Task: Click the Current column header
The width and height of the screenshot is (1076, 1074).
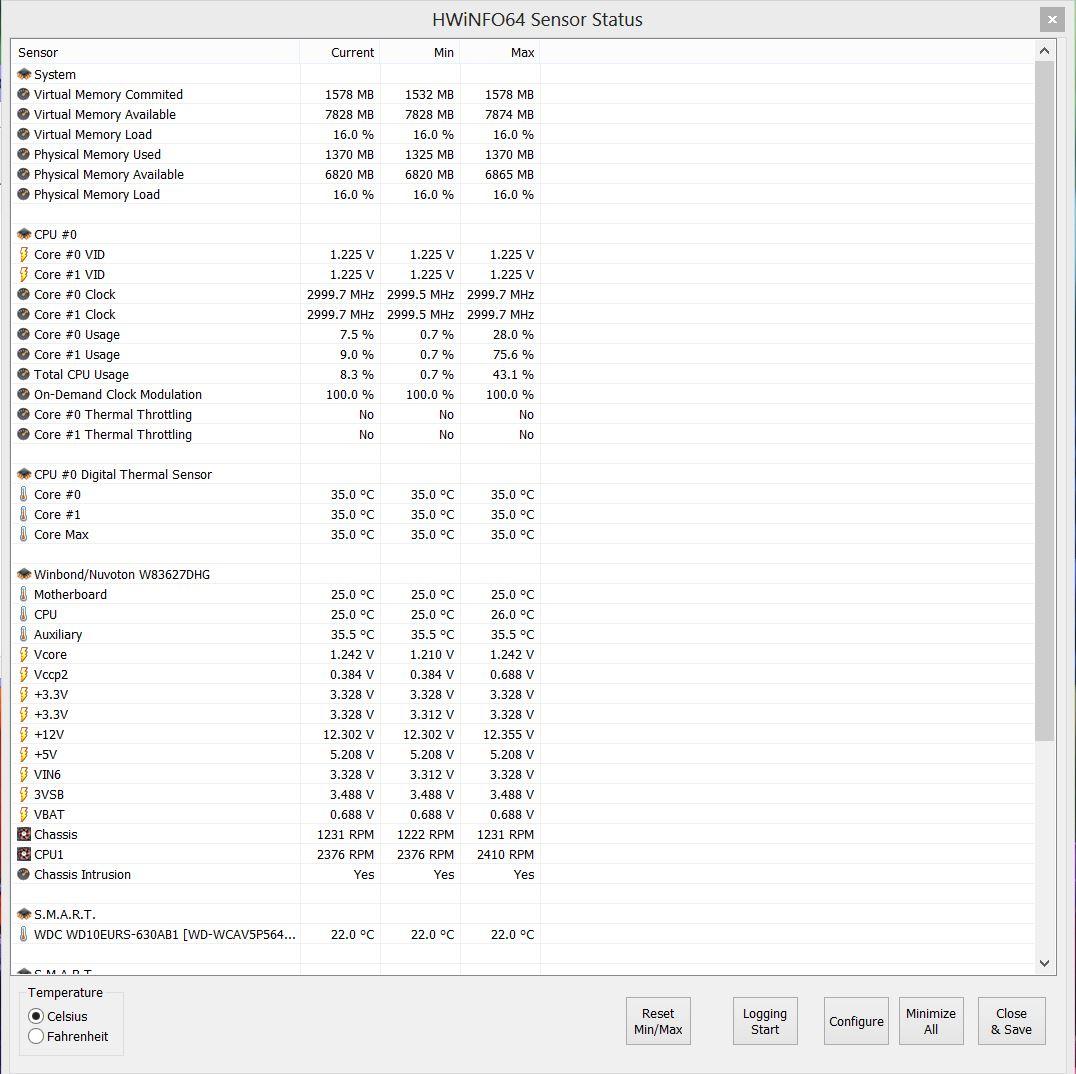Action: (x=340, y=52)
